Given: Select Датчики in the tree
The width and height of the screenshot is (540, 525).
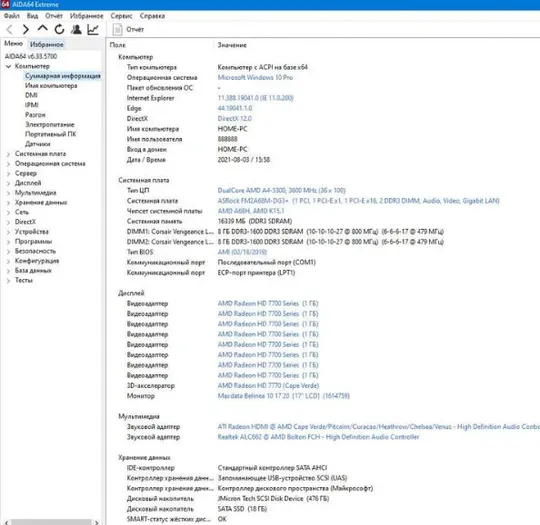Looking at the screenshot, I should [38, 144].
